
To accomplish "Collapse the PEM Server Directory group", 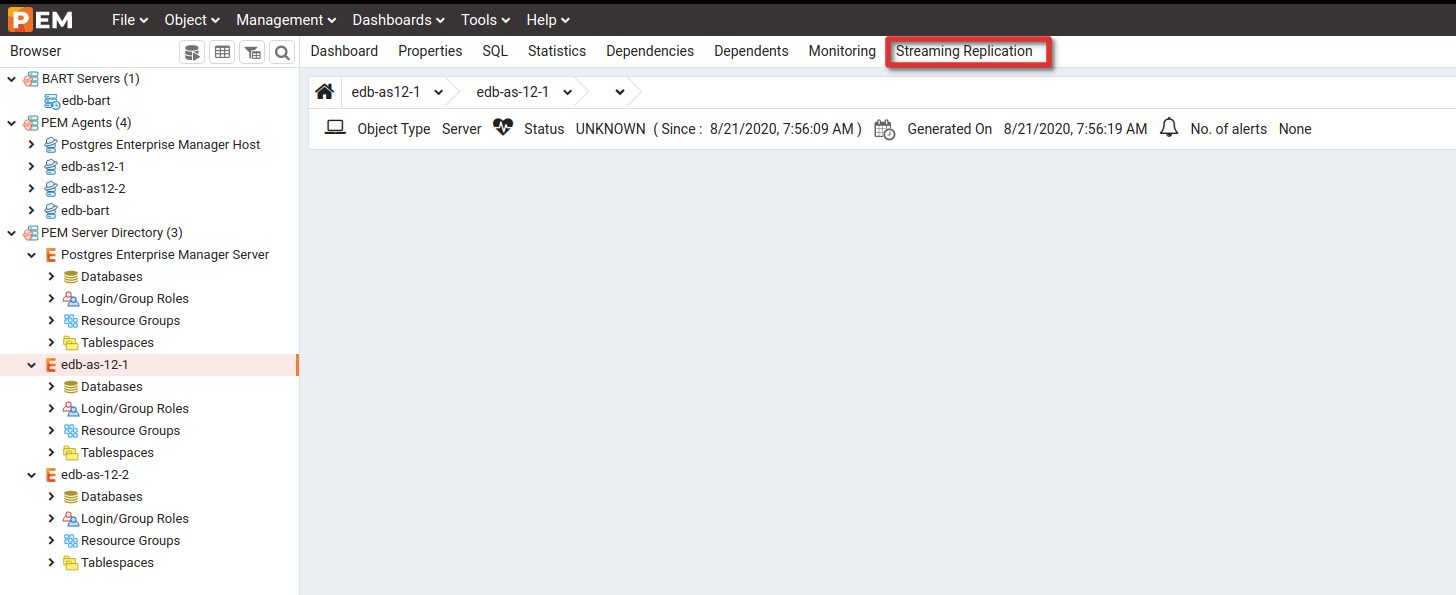I will (x=12, y=233).
